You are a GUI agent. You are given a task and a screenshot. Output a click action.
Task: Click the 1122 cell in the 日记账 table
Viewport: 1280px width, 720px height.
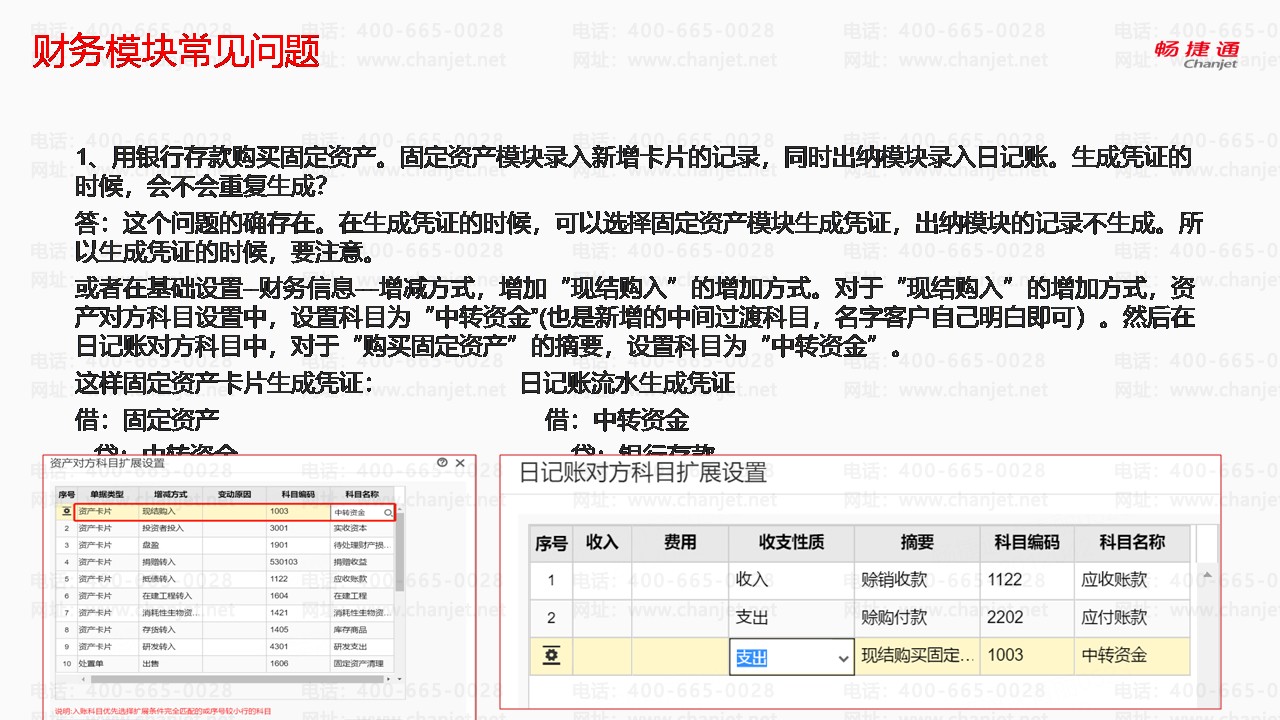[1026, 580]
